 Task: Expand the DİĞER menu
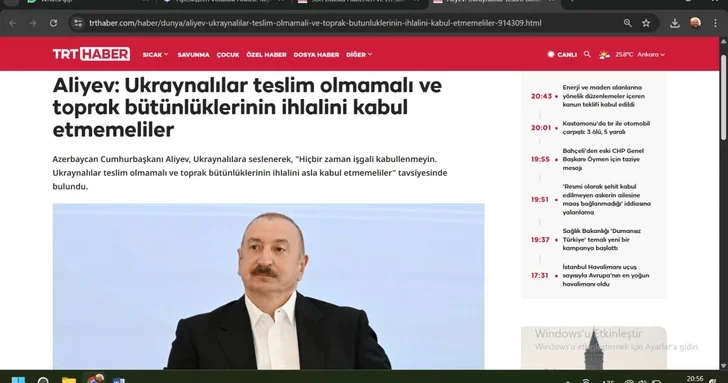(x=359, y=54)
